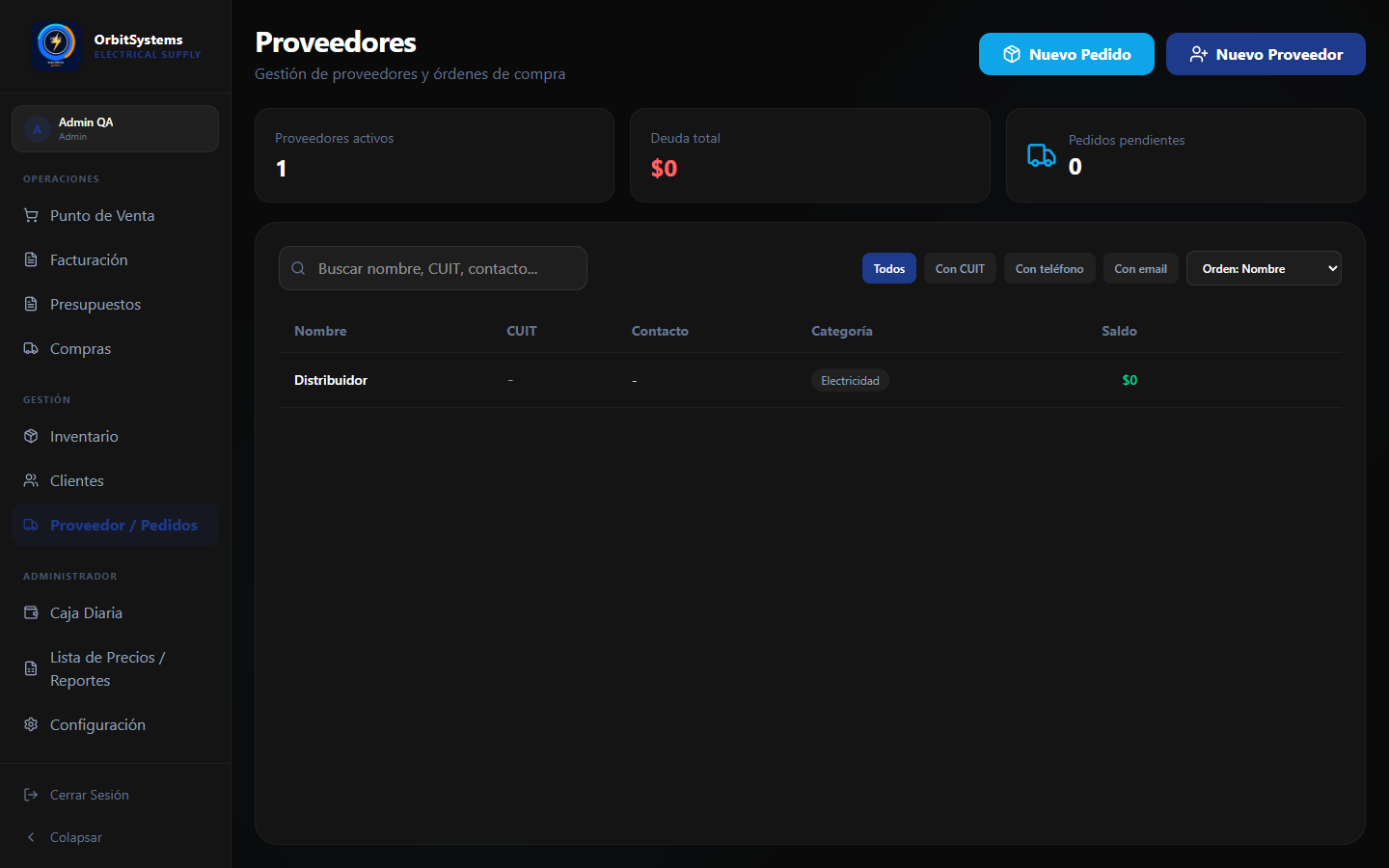Click the logout icon beside Cerrar Sesión
Viewport: 1389px width, 868px height.
click(31, 795)
